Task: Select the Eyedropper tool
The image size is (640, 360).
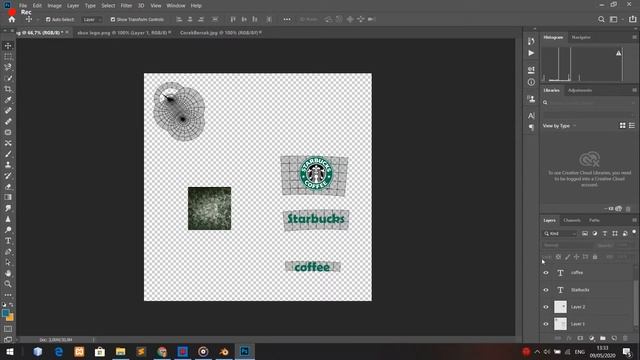Action: pos(8,100)
